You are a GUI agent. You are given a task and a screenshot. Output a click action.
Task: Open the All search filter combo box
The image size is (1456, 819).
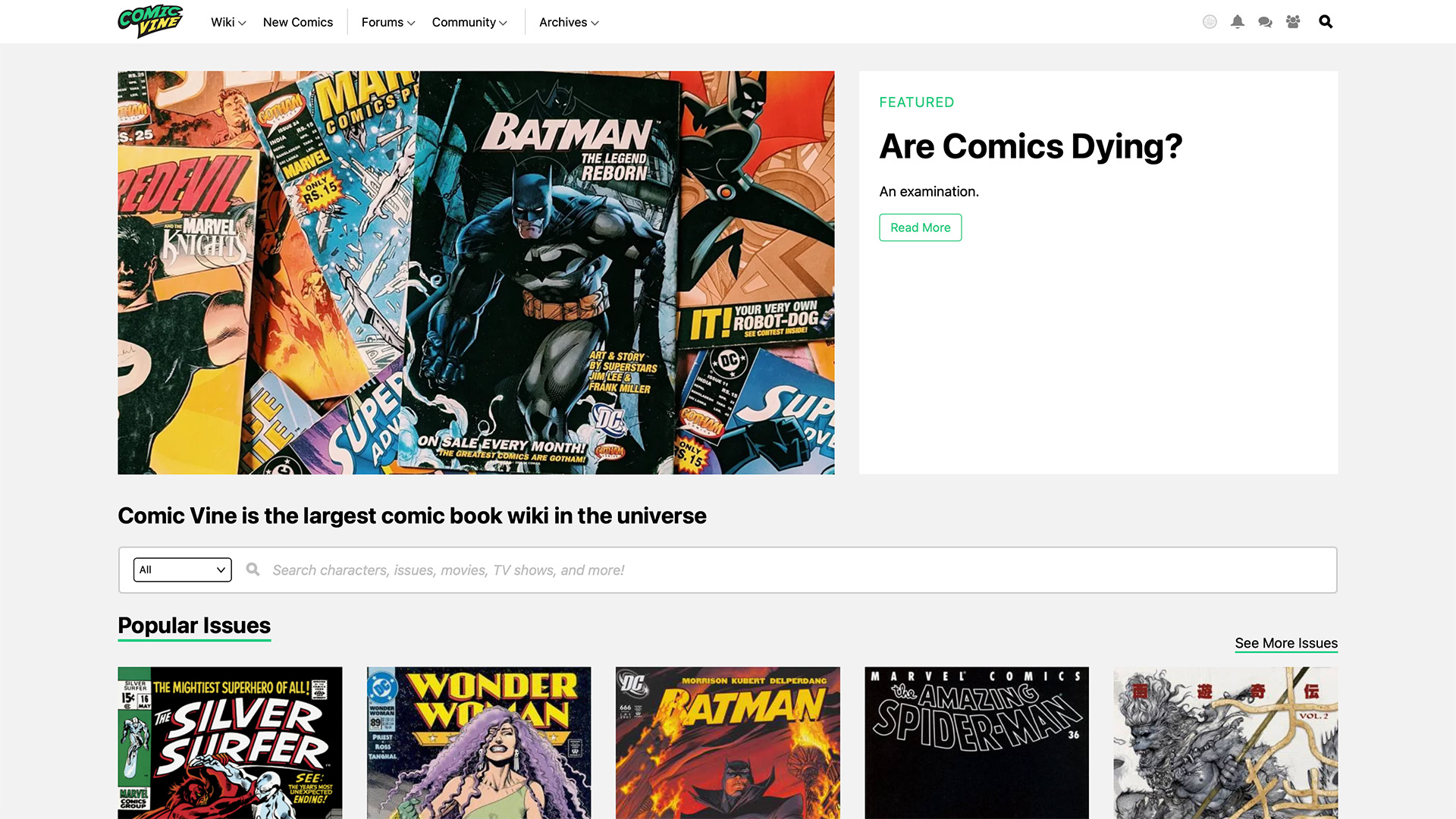click(182, 570)
